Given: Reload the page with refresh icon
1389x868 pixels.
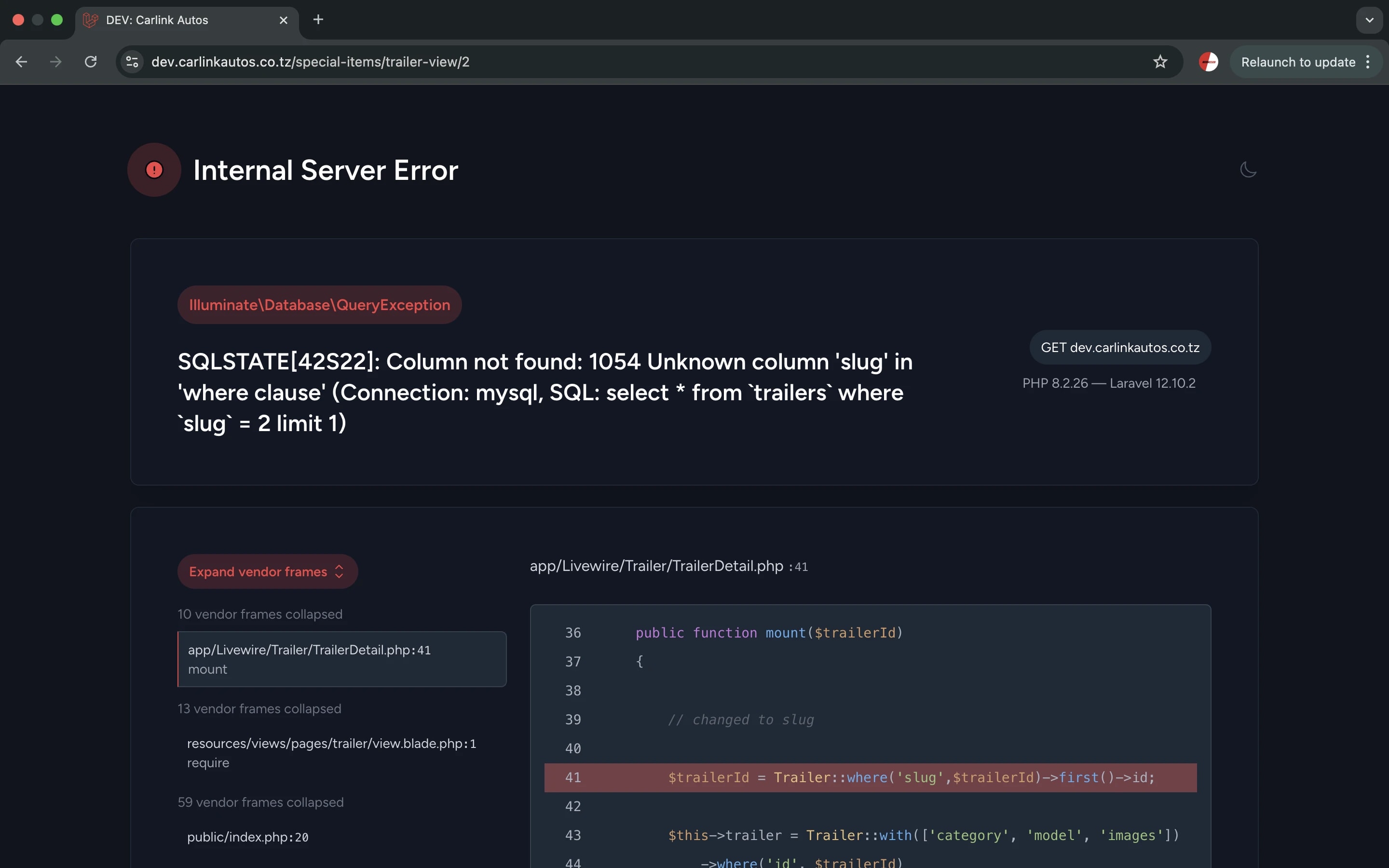Looking at the screenshot, I should 91,62.
